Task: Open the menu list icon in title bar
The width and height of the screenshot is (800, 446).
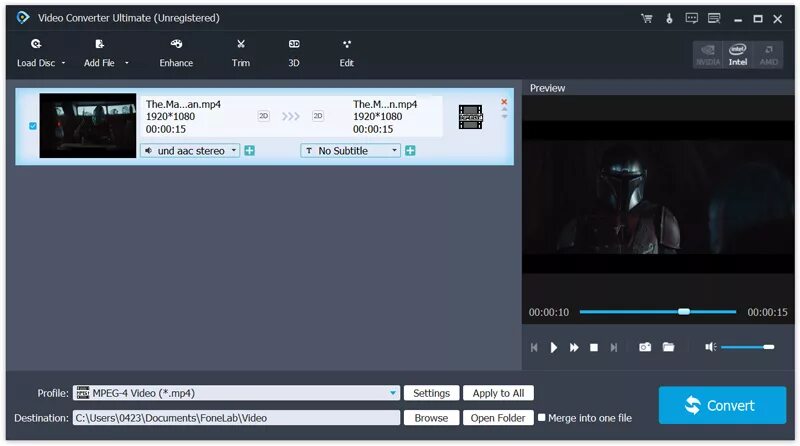Action: [x=714, y=19]
